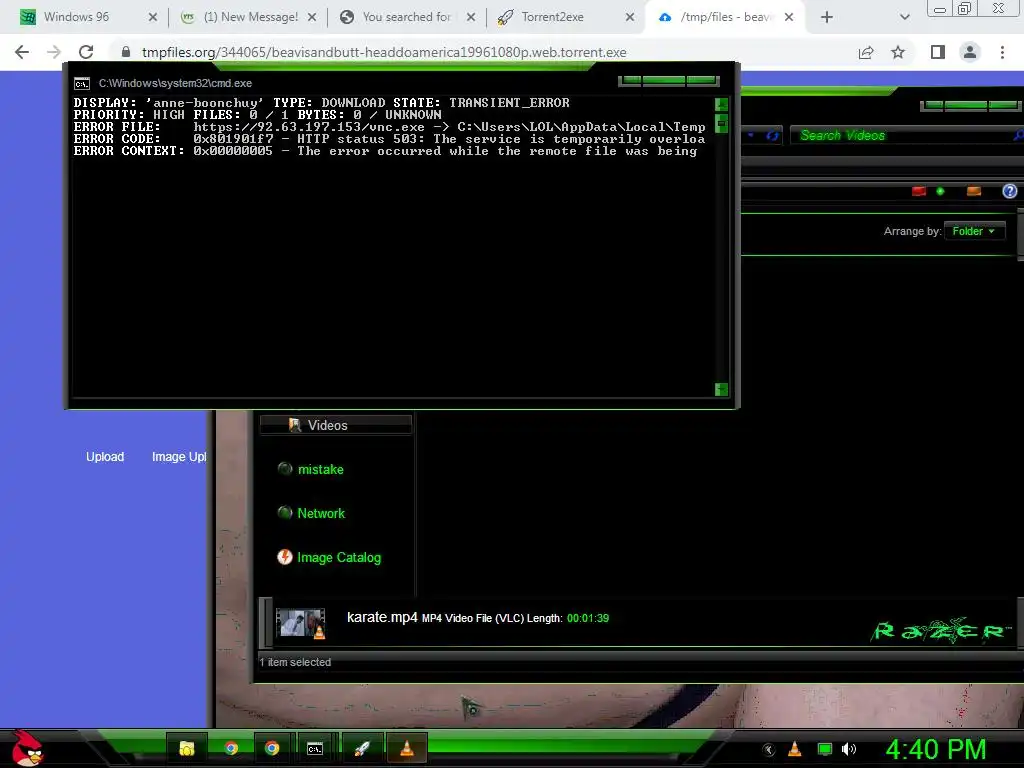Click cmd window scrollbar down arrow

[721, 390]
